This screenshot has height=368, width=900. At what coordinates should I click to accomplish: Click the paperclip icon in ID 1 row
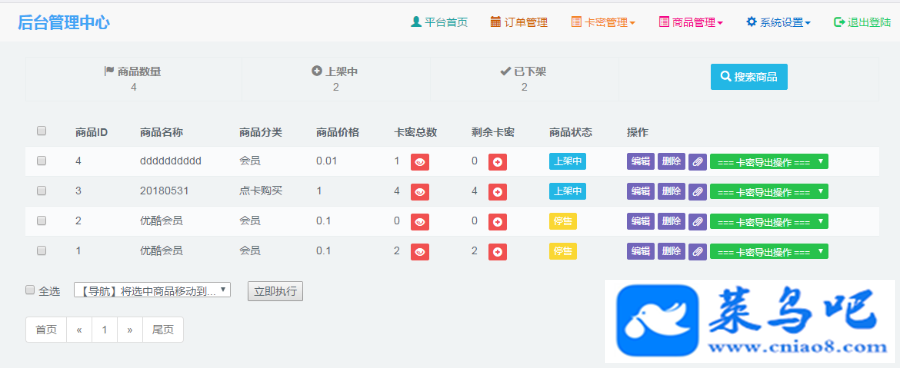[697, 251]
